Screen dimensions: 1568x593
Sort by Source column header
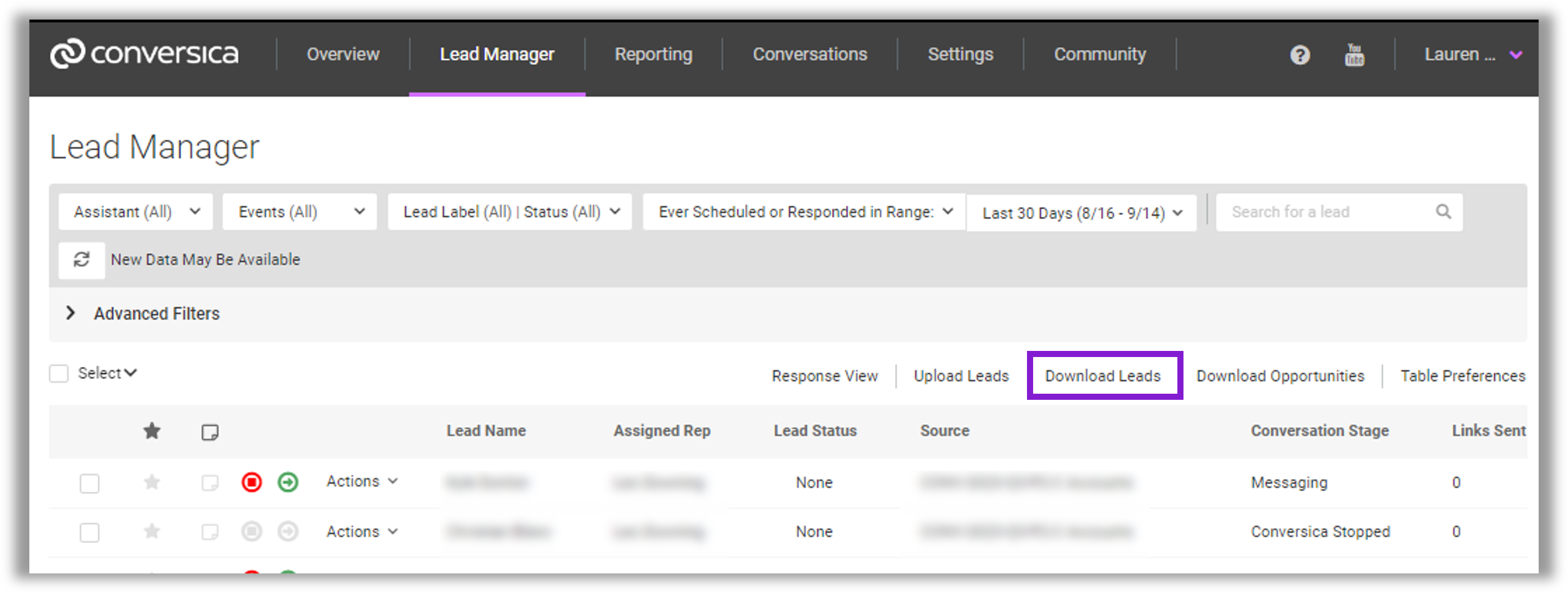(945, 431)
